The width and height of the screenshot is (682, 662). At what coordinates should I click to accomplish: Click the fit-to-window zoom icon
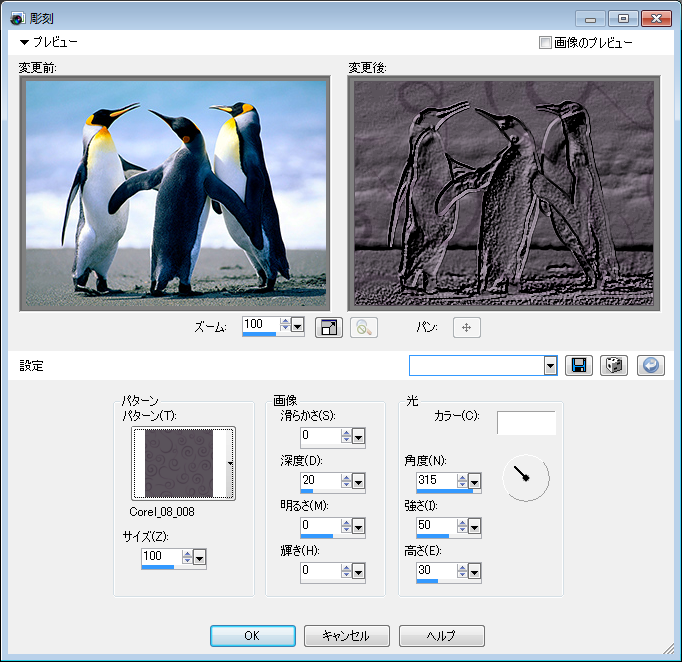[x=328, y=327]
